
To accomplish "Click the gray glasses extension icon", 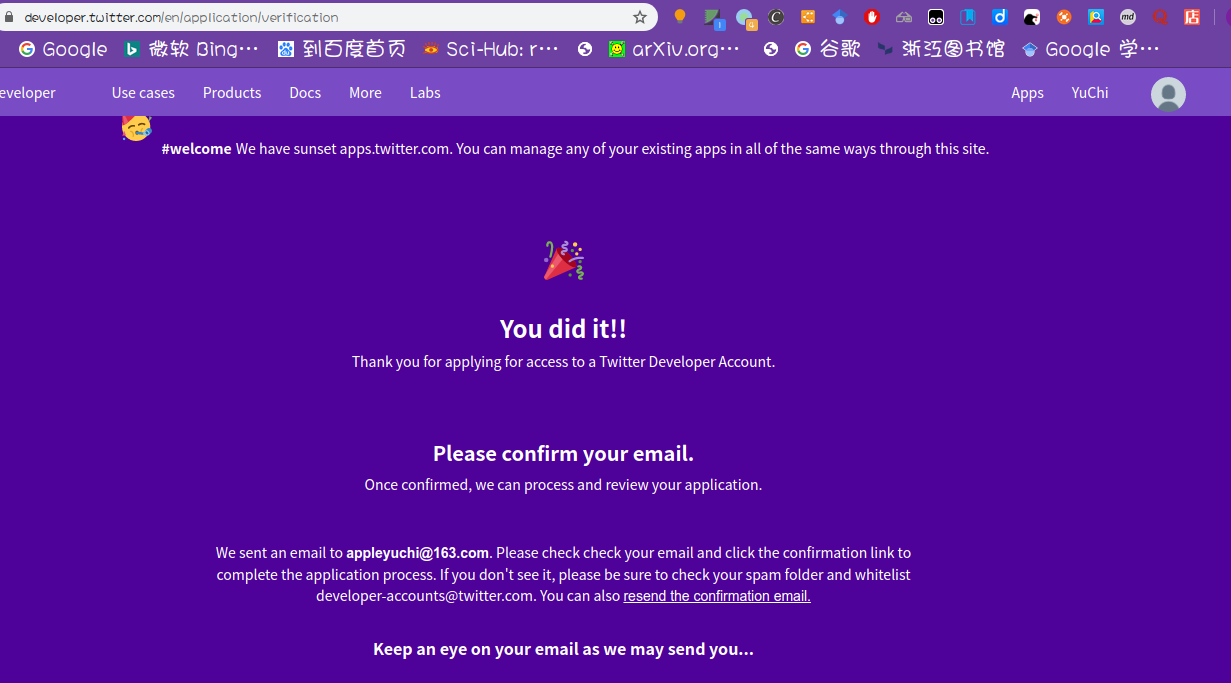I will pyautogui.click(x=904, y=17).
